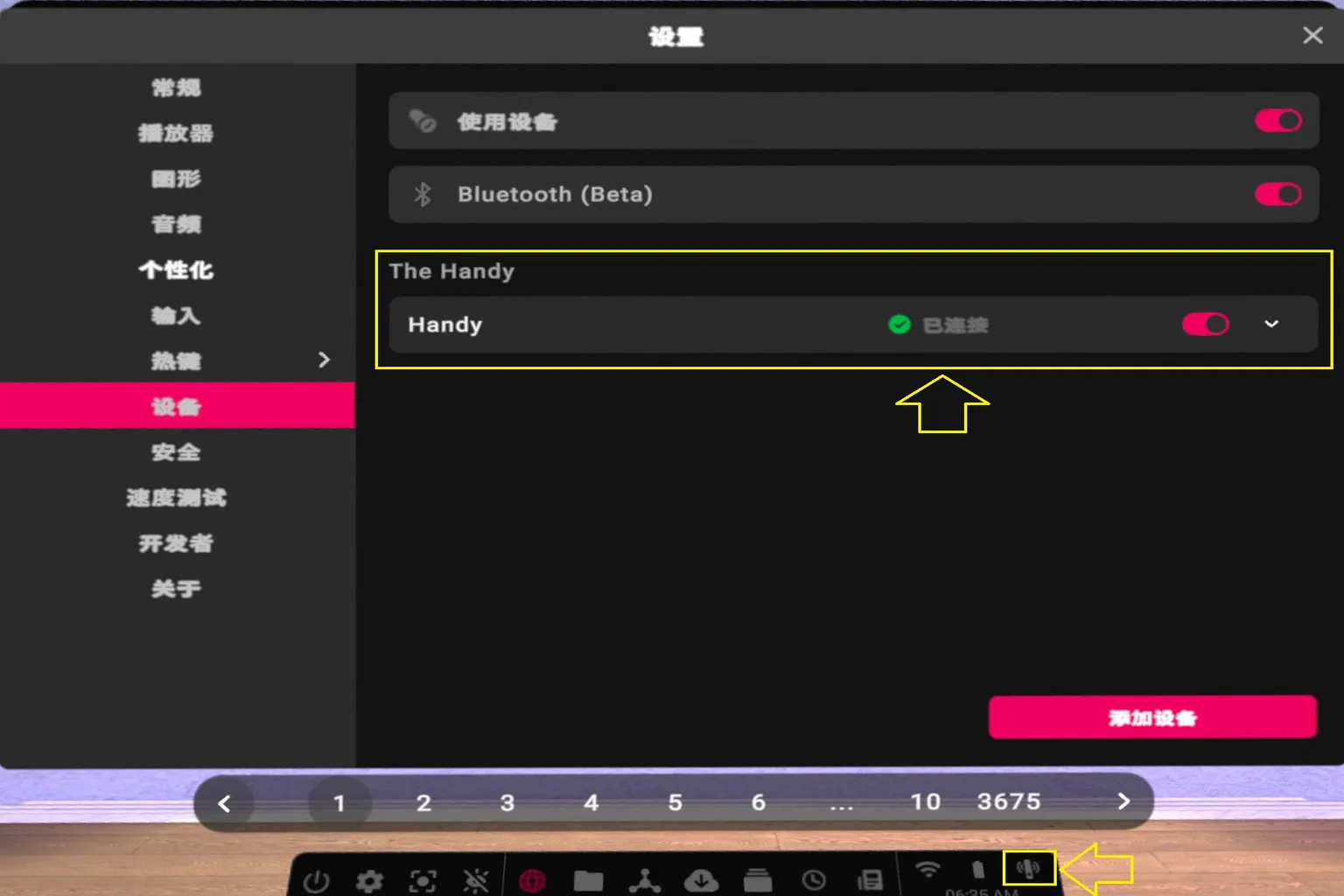The width and height of the screenshot is (1344, 896).
Task: Jump to page 10
Action: (926, 801)
